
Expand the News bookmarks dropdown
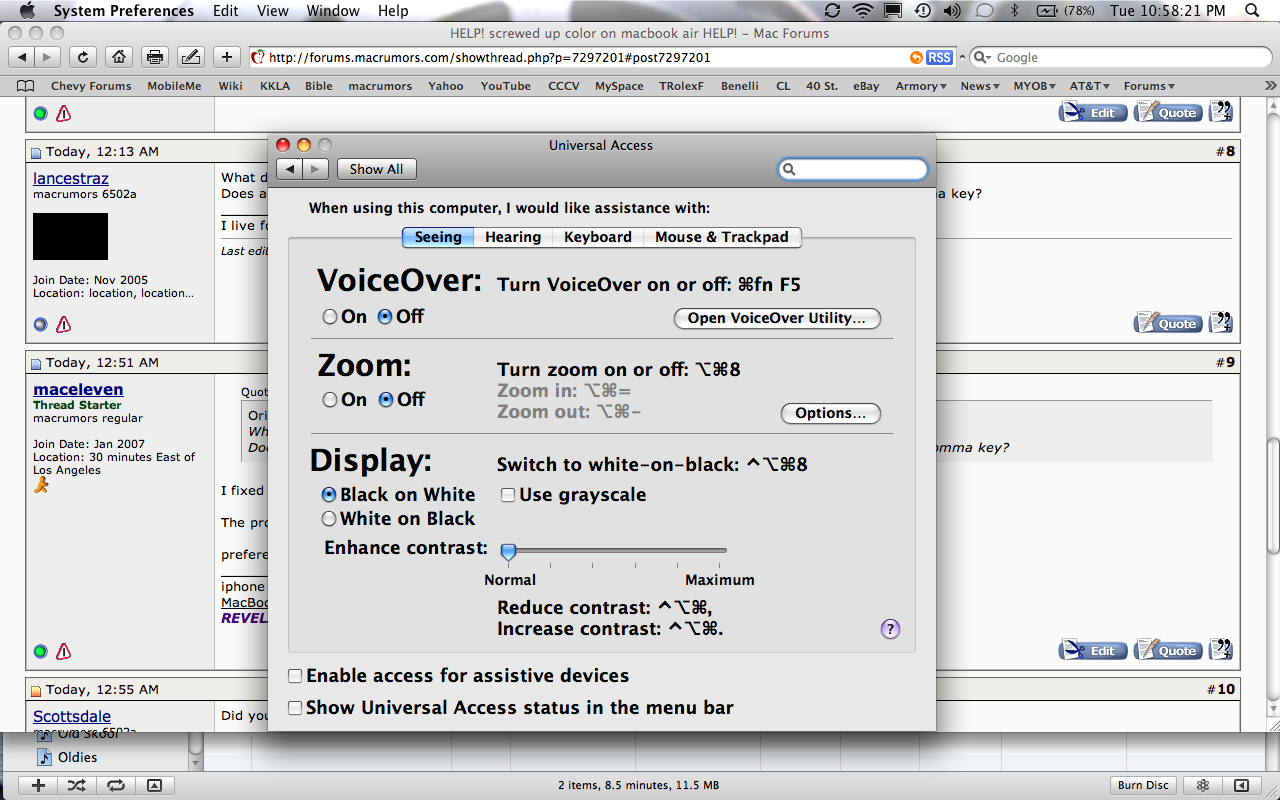point(980,86)
